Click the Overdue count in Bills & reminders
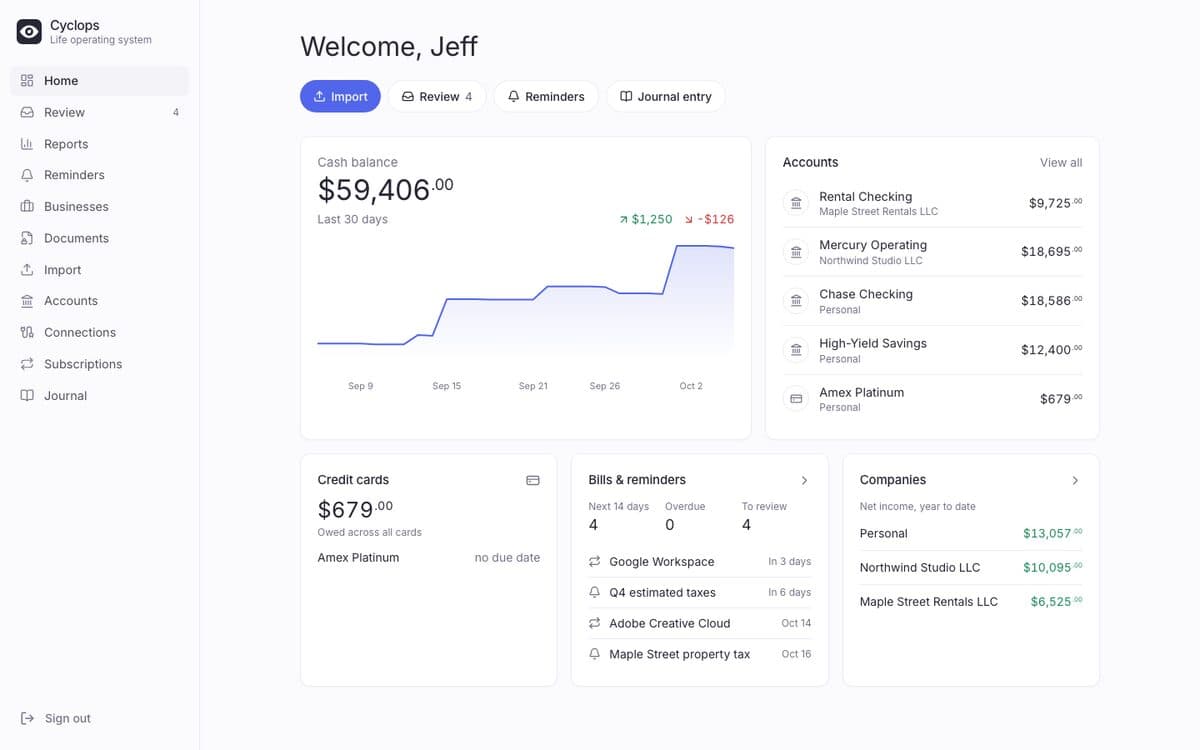The height and width of the screenshot is (750, 1200). point(669,525)
